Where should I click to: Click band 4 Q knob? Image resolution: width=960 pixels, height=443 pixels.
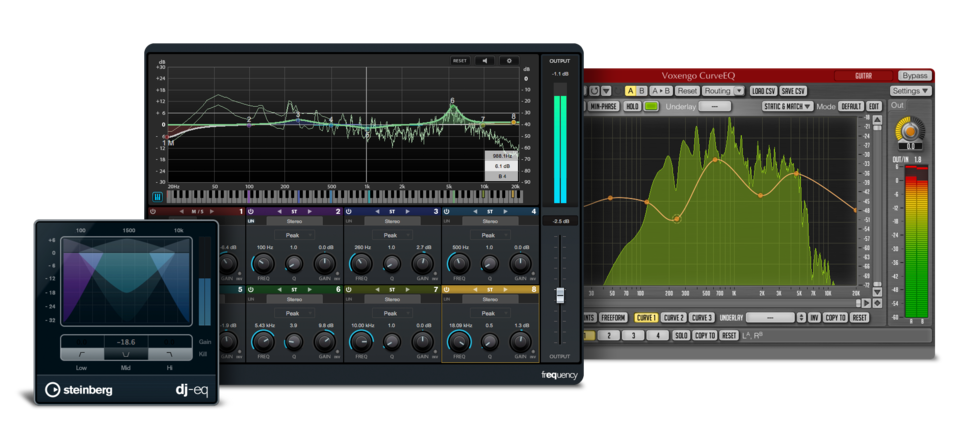(490, 264)
